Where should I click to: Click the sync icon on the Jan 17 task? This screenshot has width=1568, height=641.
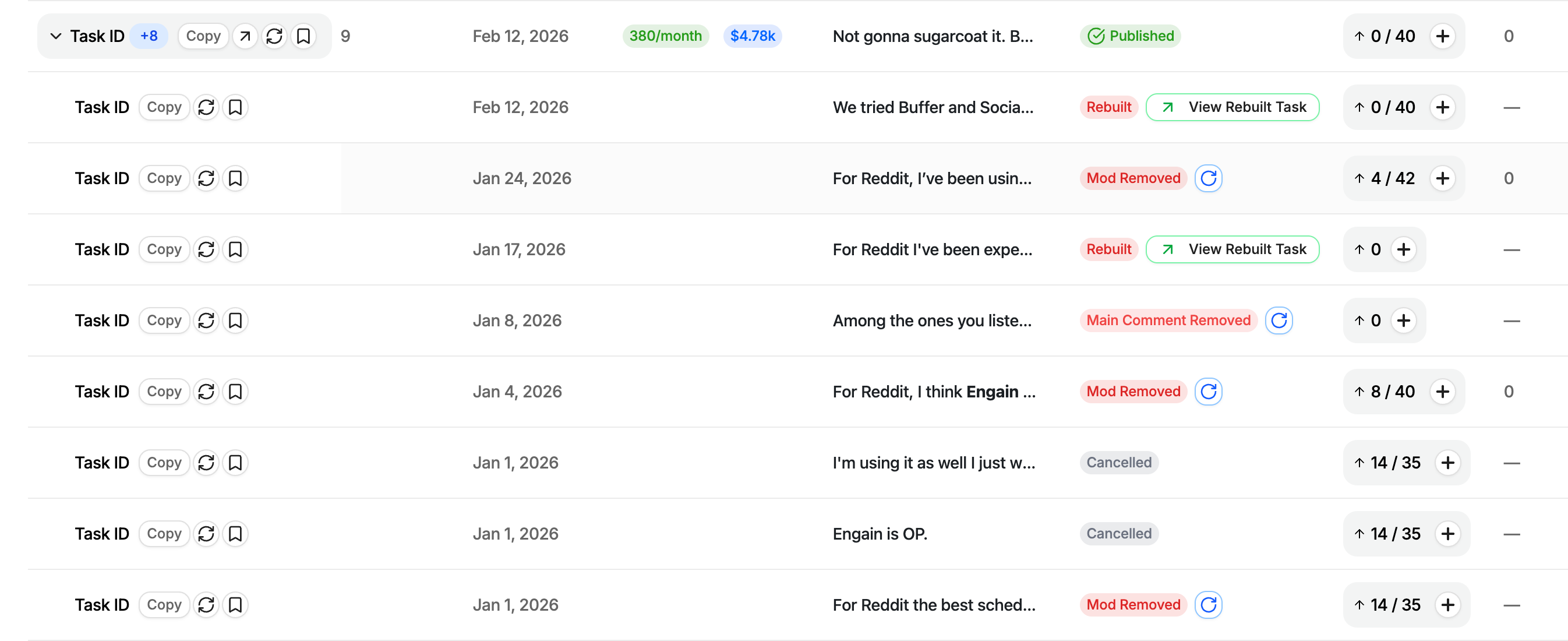(x=206, y=249)
